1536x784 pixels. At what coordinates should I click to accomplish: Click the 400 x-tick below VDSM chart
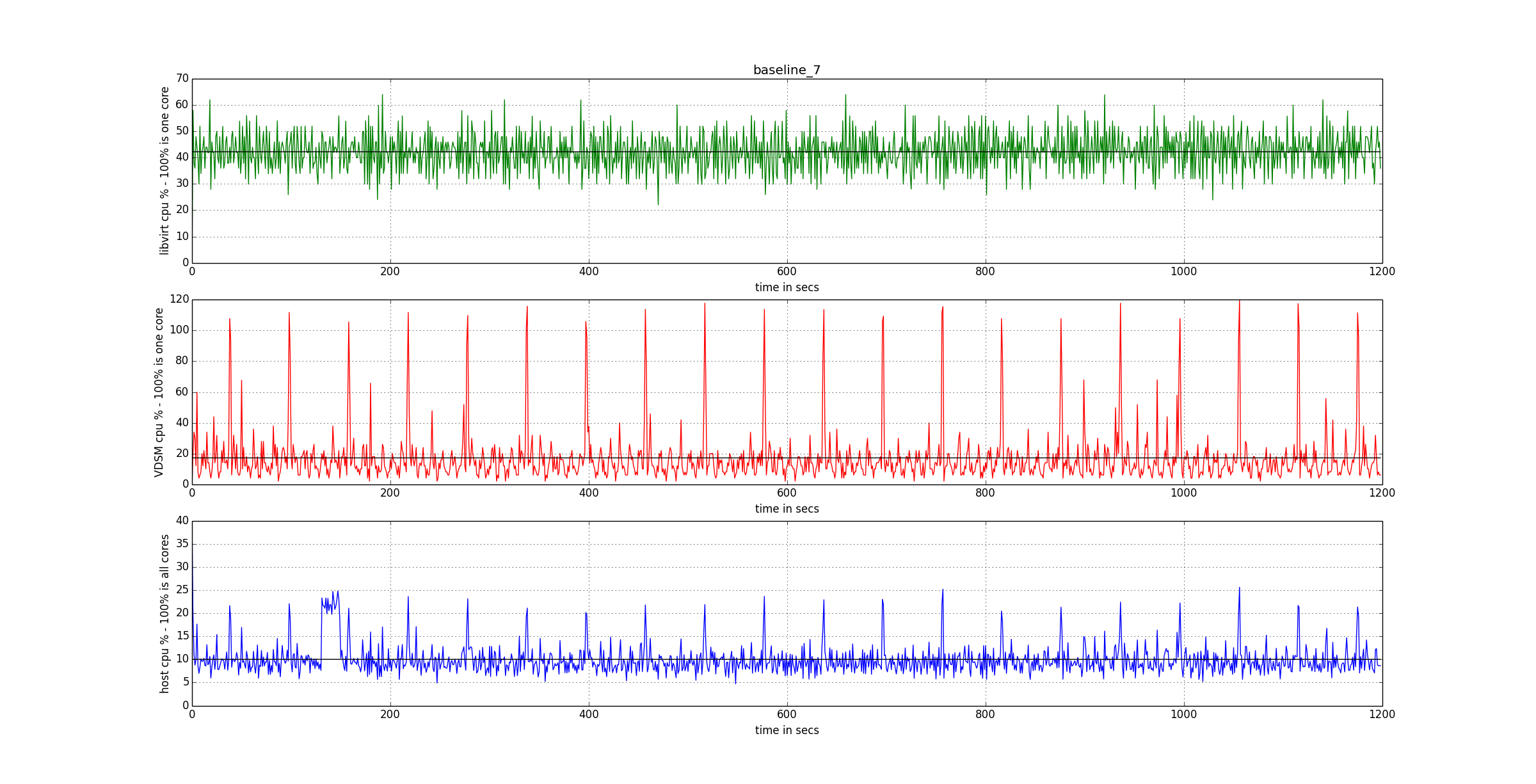[588, 493]
